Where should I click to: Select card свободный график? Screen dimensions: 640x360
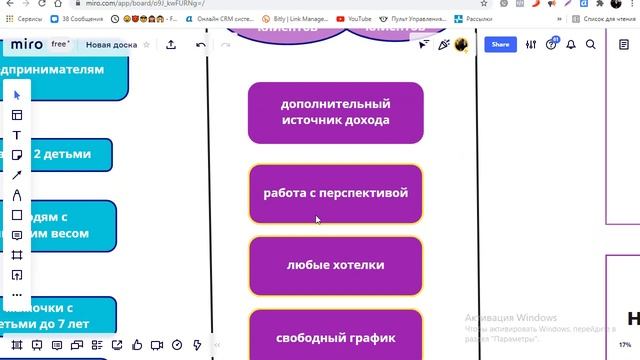(x=336, y=335)
